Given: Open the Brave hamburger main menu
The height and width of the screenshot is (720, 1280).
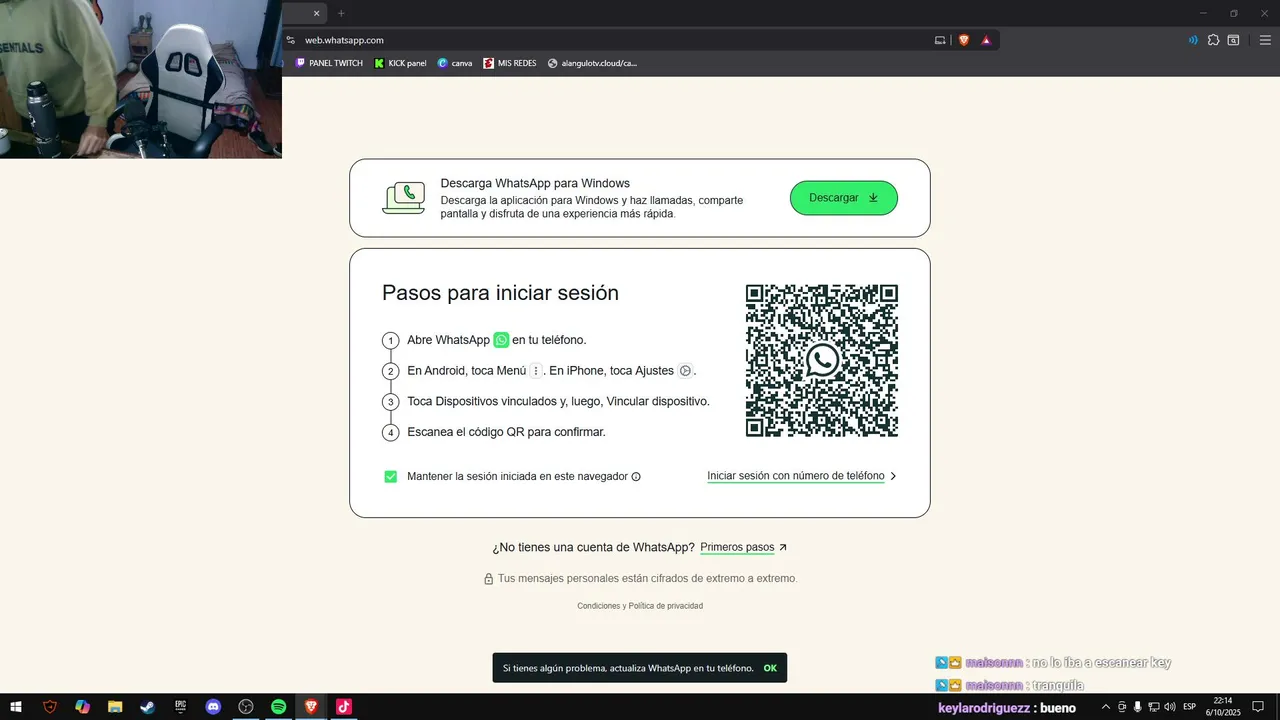Looking at the screenshot, I should coord(1265,40).
